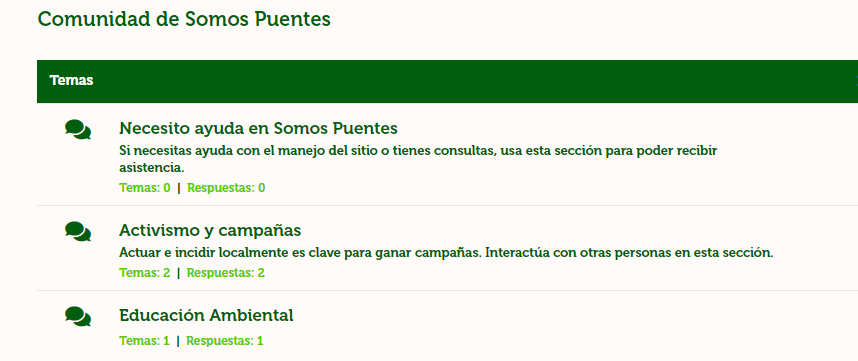Click the chat bubbles icon beside Necesito ayuda
Screen dimensions: 858x361
click(x=78, y=130)
